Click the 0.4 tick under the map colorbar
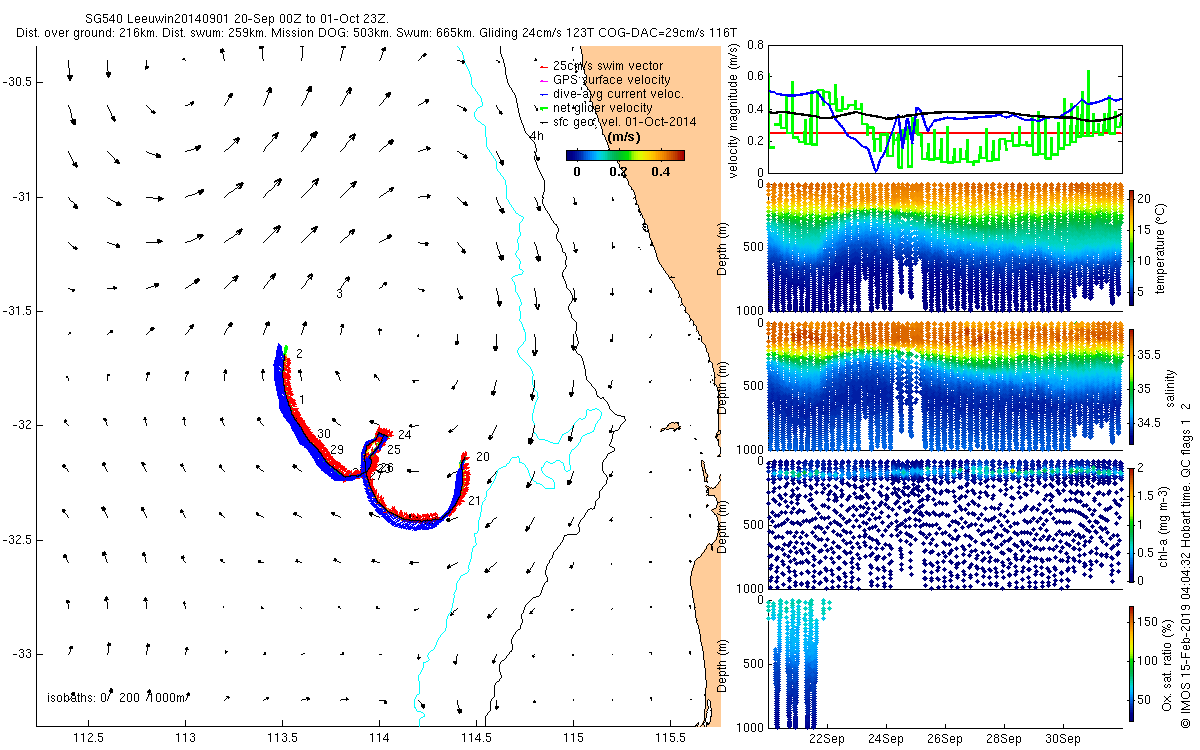1200x750 pixels. click(660, 171)
